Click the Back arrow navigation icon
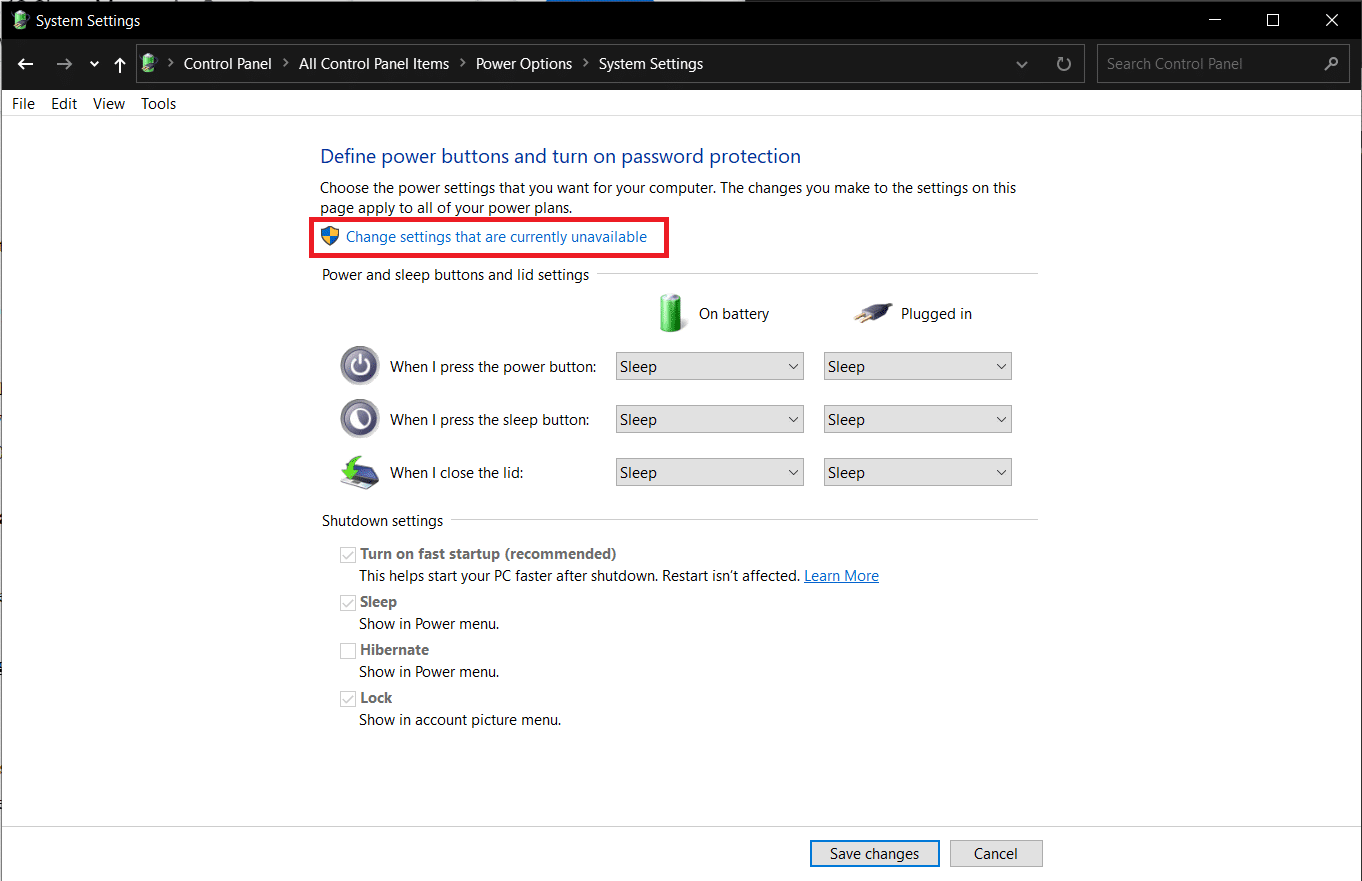 point(26,64)
